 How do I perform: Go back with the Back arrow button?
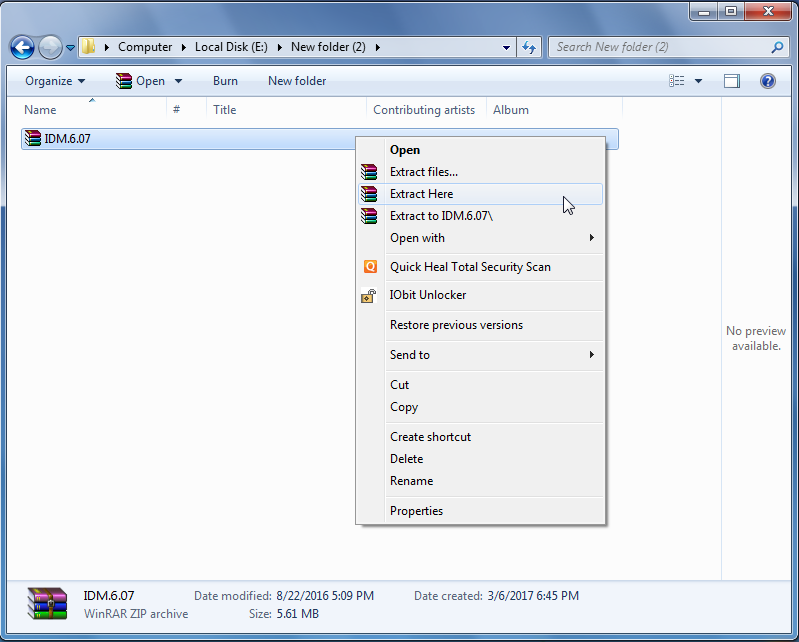22,47
